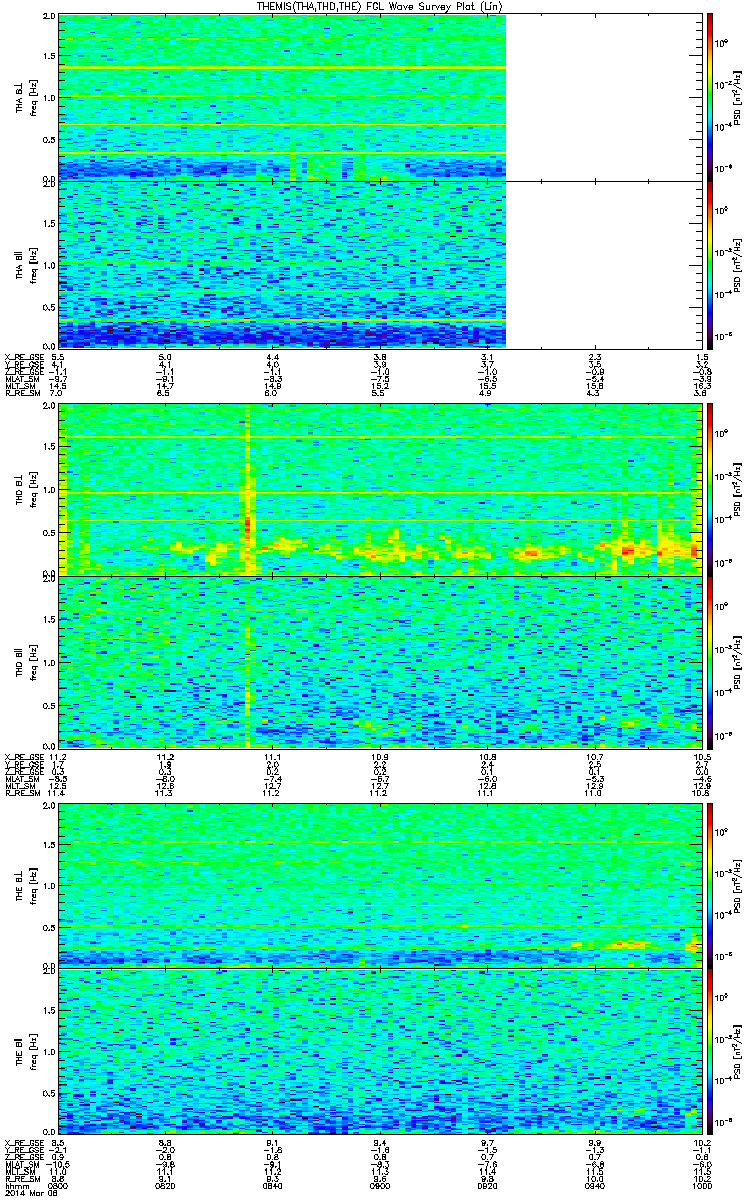Screen dimensions: 750x1200
Task: Click the 0840 time tick label
Action: 272,1186
